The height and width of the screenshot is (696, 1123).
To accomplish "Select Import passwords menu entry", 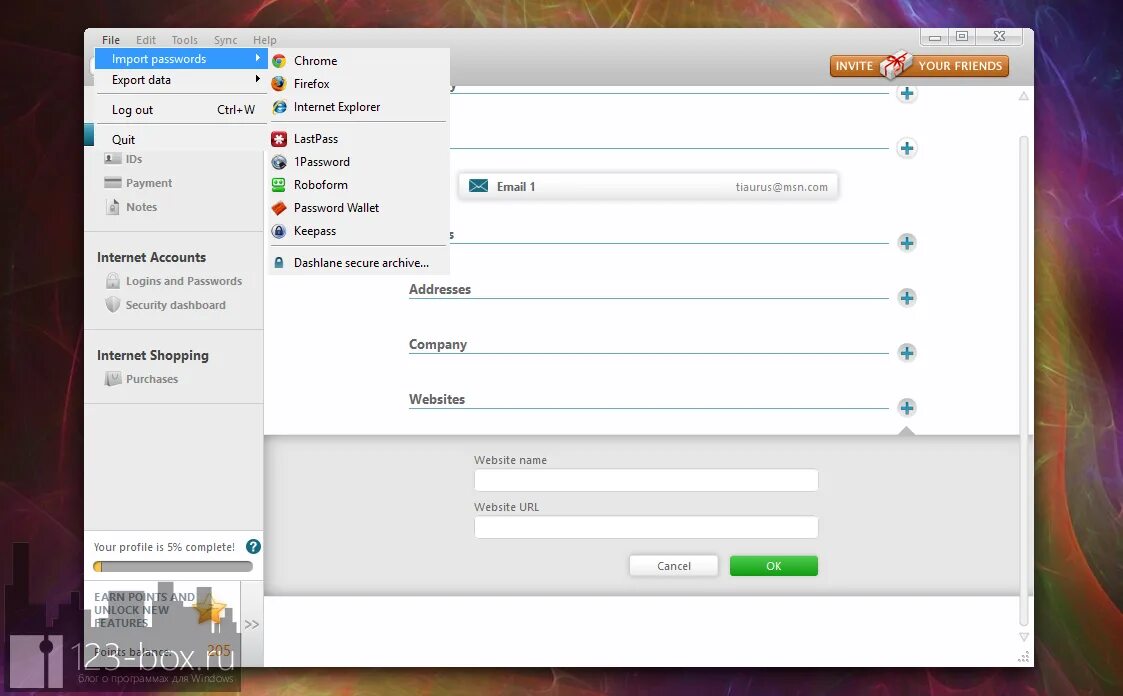I will (x=181, y=59).
